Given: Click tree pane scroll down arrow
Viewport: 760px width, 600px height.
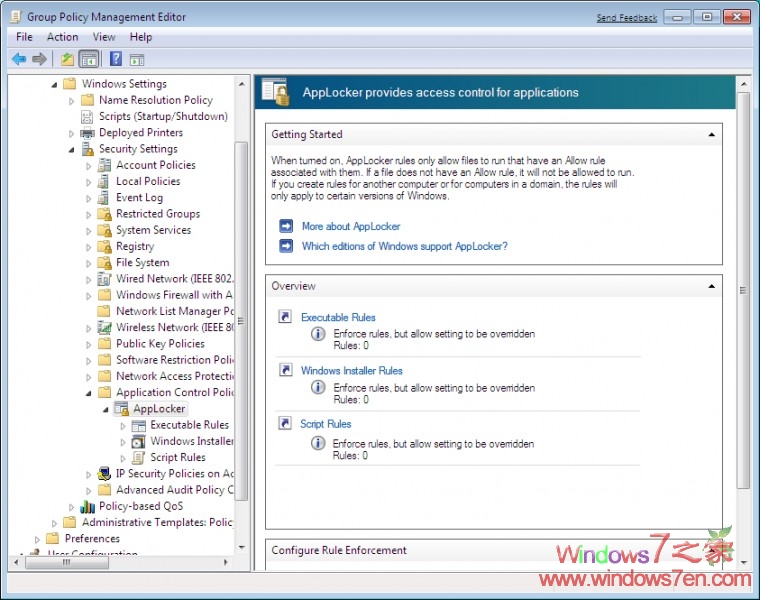Looking at the screenshot, I should click(241, 548).
